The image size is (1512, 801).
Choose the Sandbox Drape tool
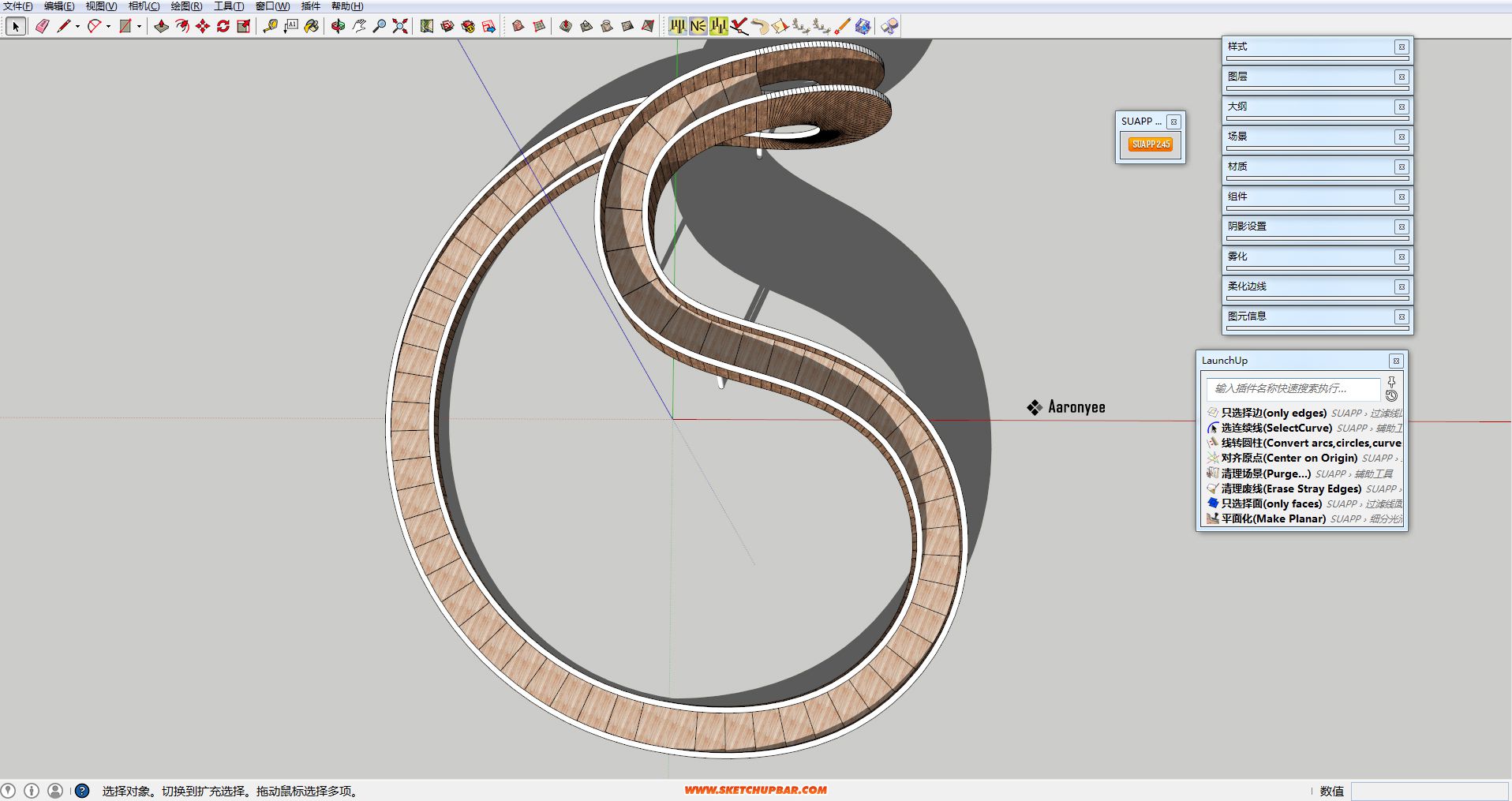607,26
